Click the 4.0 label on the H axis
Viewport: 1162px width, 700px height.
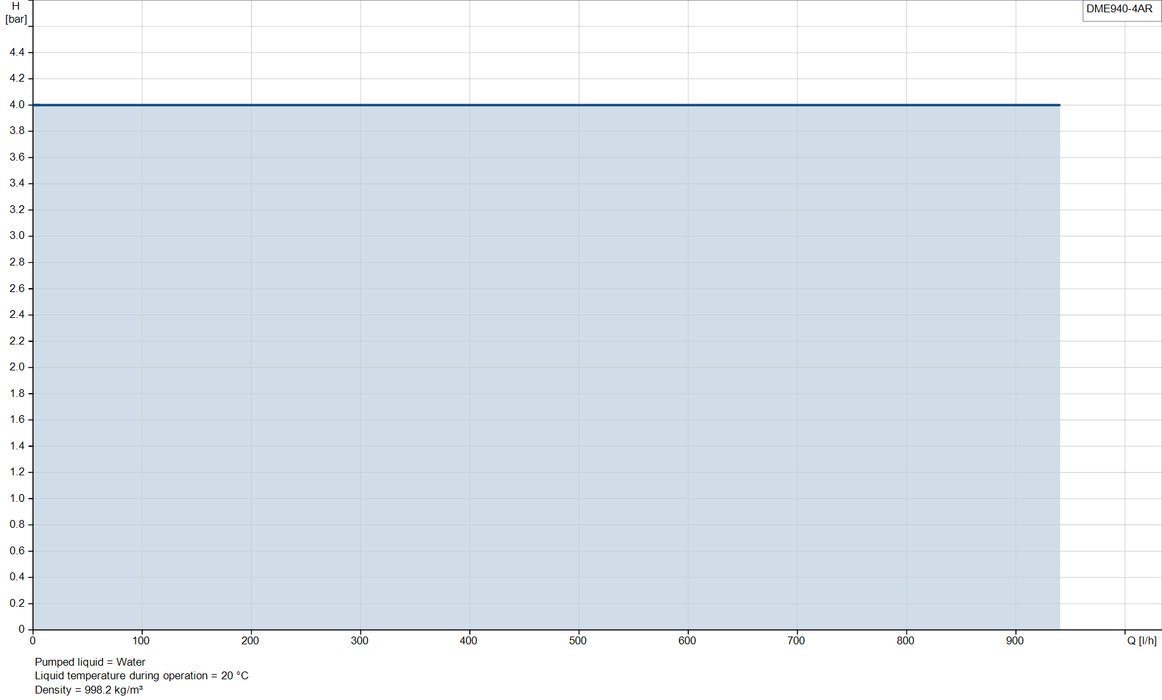coord(17,104)
